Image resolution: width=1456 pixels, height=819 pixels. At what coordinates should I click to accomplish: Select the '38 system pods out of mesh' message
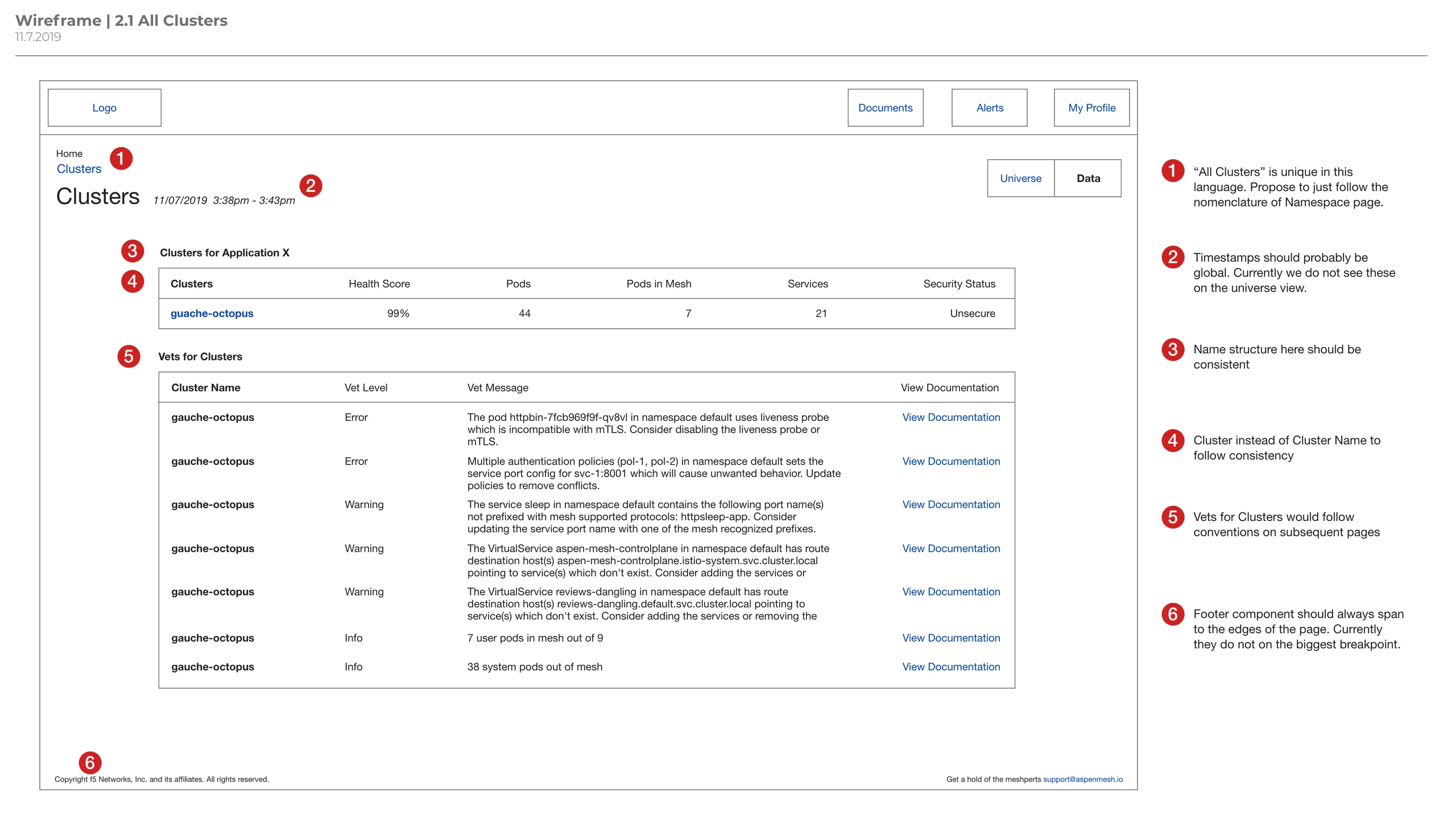535,667
